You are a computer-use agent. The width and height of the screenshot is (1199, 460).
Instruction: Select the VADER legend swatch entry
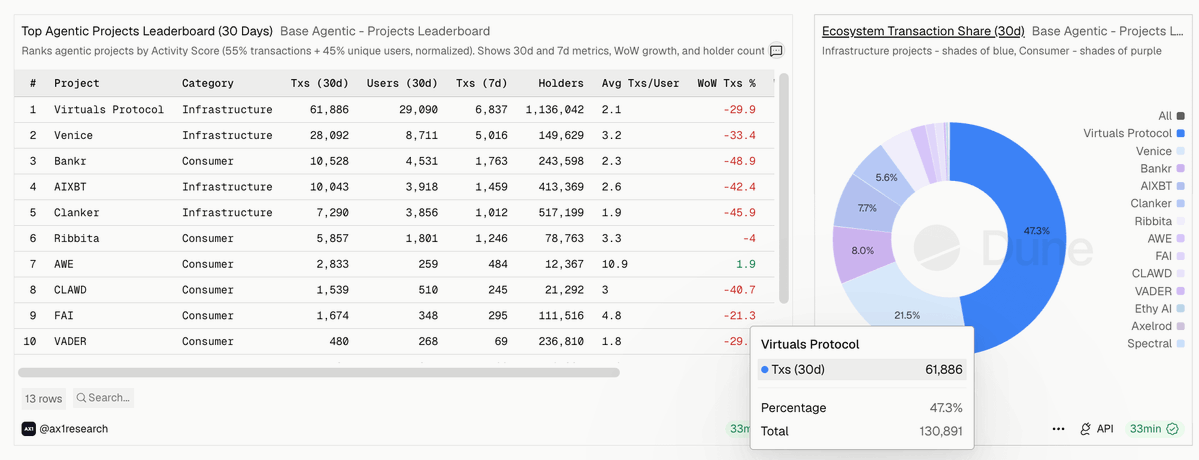(1158, 291)
